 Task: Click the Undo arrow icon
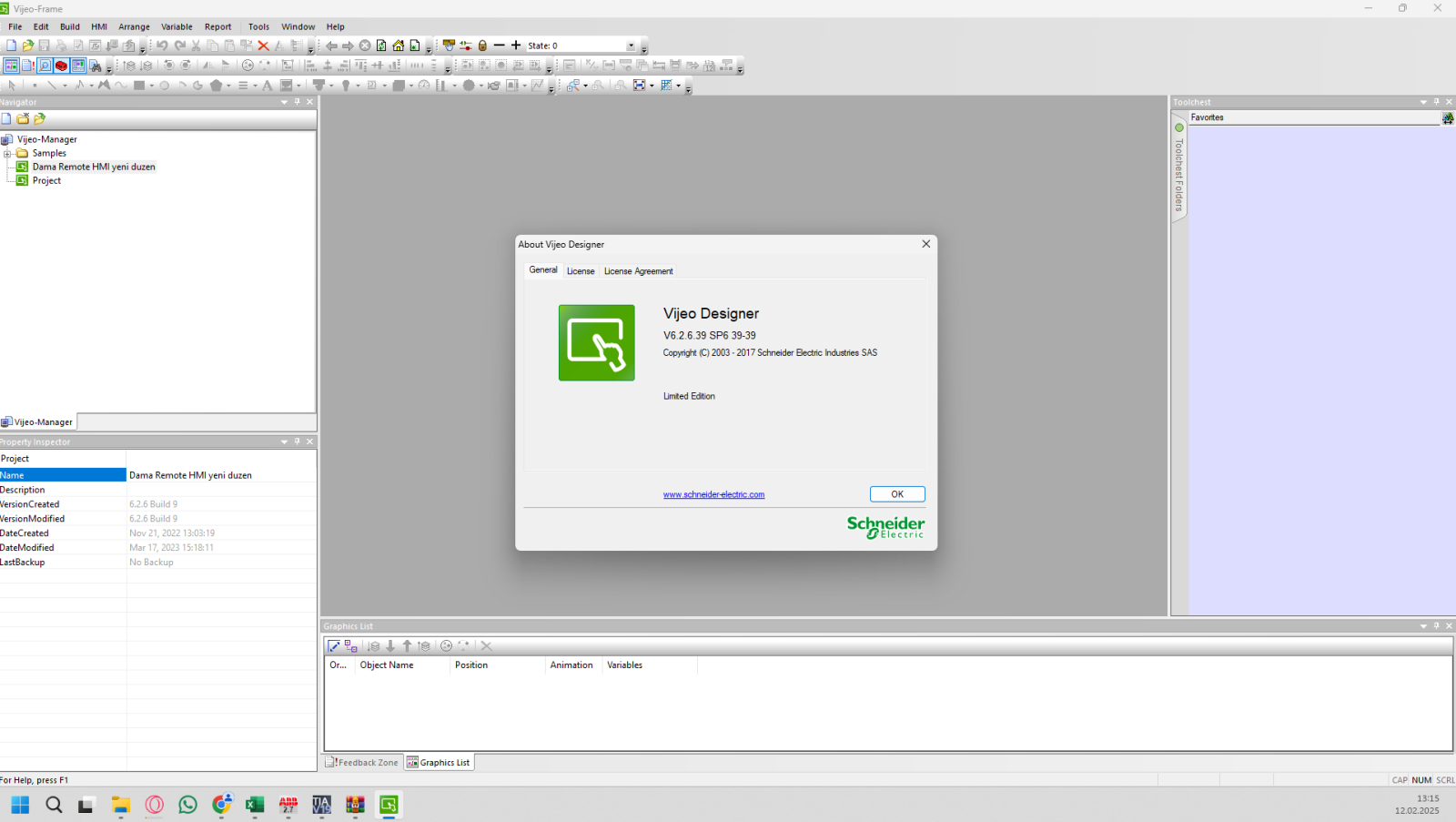pyautogui.click(x=162, y=46)
